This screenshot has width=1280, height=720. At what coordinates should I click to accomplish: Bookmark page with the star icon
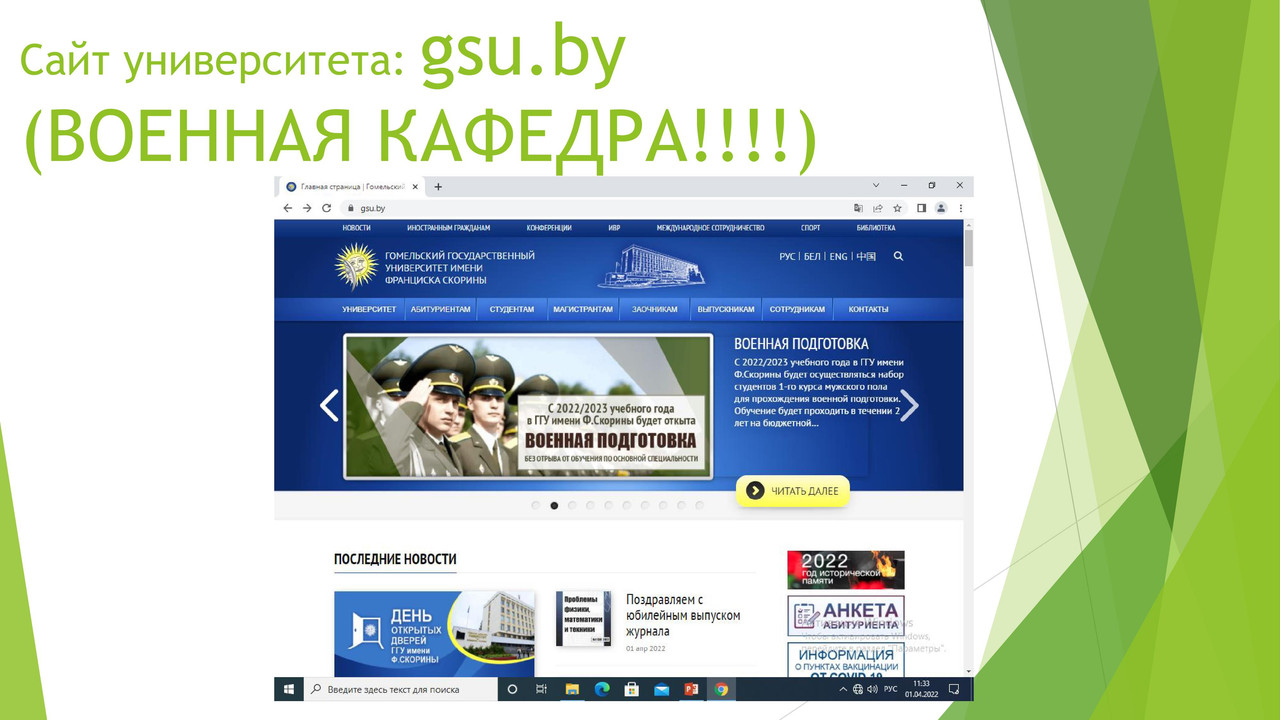[897, 208]
